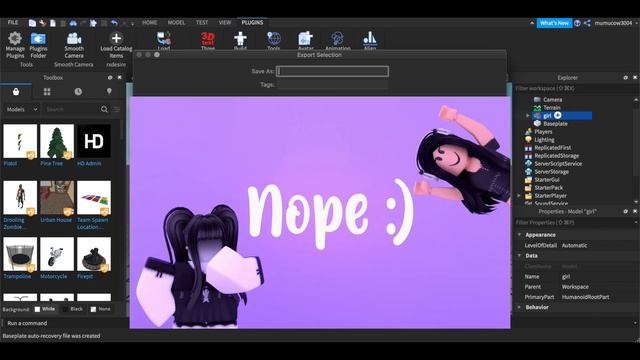This screenshot has height=360, width=640.
Task: Open the Models category dropdown
Action: [x=22, y=109]
